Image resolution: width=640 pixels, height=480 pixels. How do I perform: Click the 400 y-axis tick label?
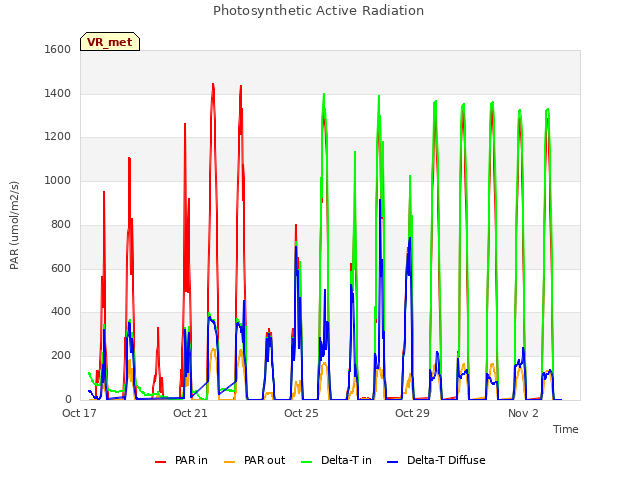pyautogui.click(x=61, y=312)
